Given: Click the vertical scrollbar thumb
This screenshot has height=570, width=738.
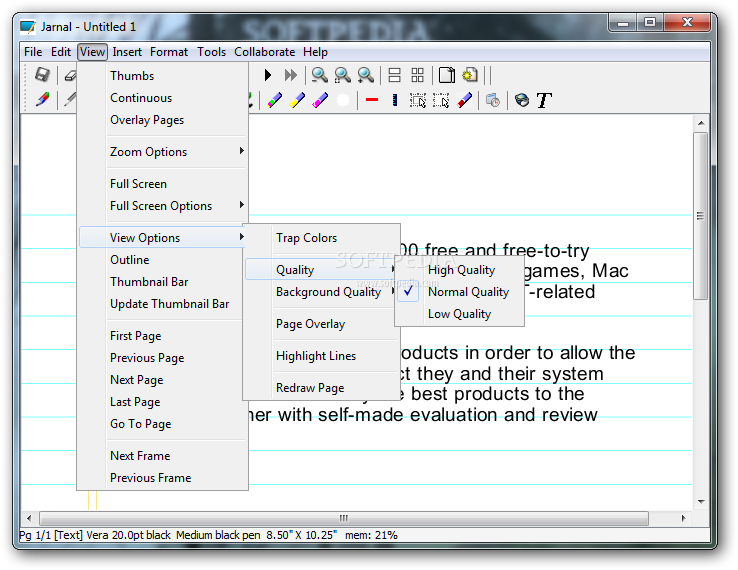Looking at the screenshot, I should point(700,216).
